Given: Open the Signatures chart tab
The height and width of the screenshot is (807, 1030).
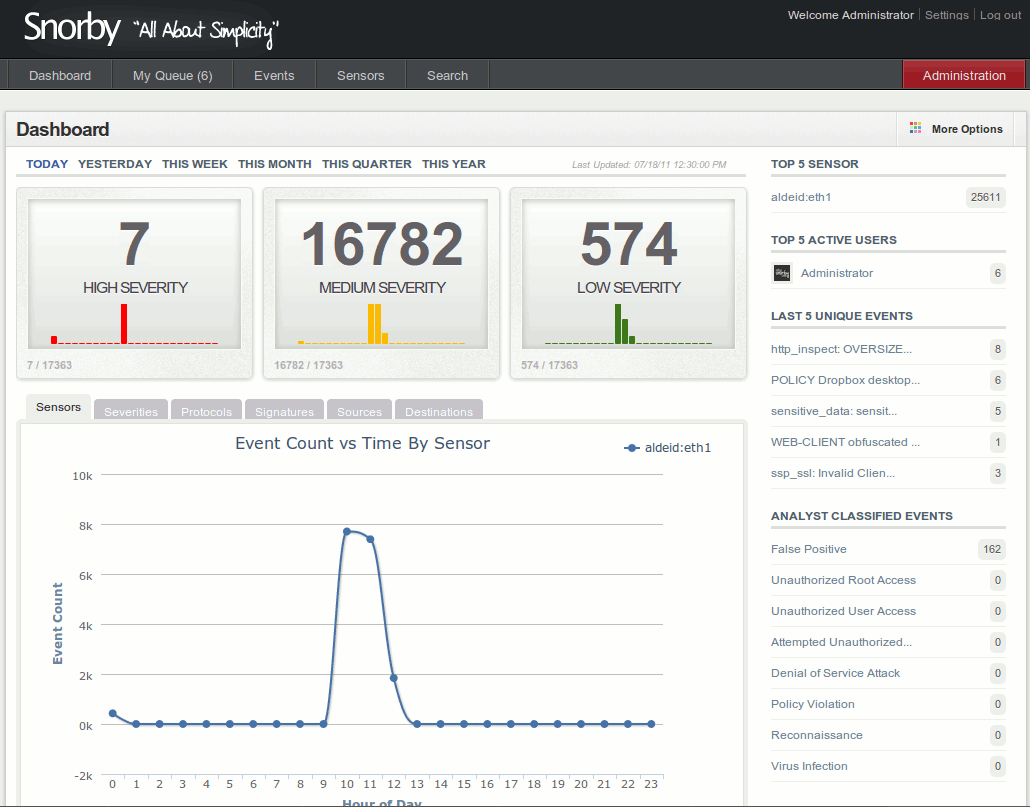Looking at the screenshot, I should (284, 412).
